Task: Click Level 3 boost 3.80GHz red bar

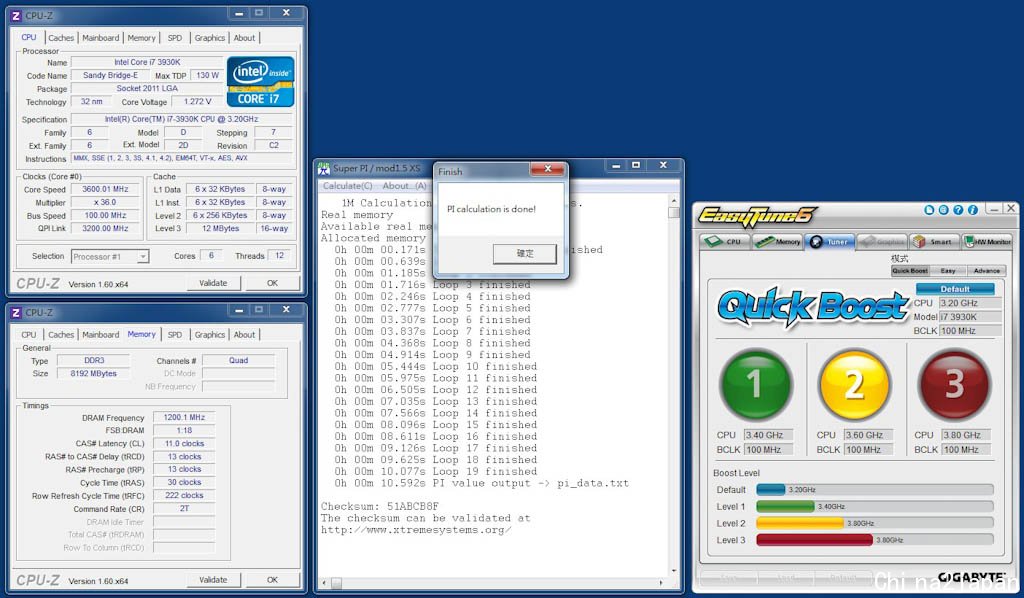Action: 874,540
